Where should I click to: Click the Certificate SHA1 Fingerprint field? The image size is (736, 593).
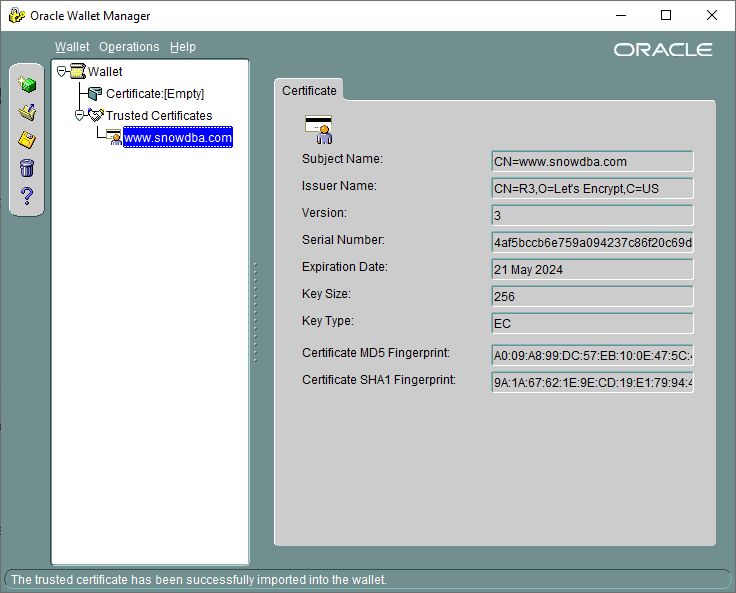tap(592, 382)
